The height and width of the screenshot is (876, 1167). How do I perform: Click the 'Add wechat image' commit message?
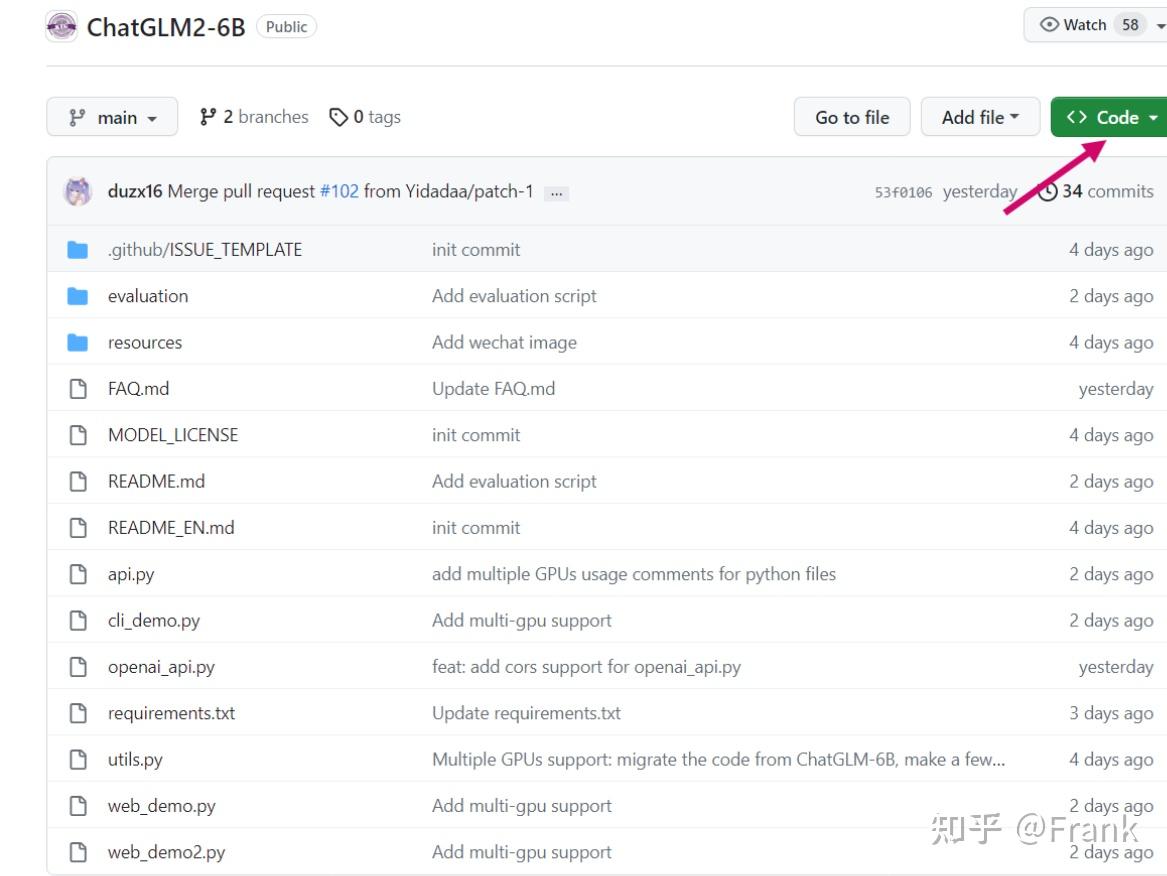pyautogui.click(x=505, y=342)
